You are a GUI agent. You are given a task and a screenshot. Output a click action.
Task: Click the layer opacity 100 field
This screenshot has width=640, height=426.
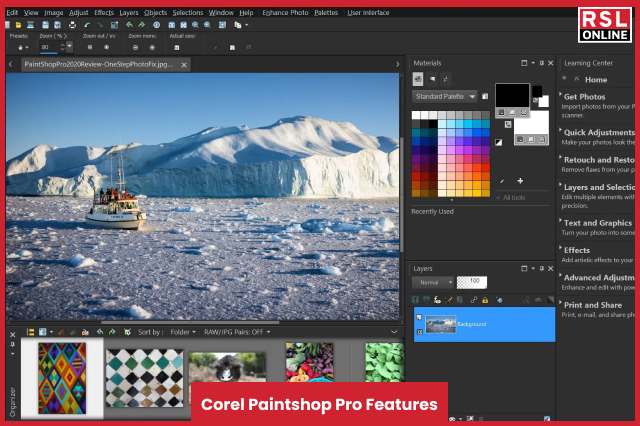pyautogui.click(x=471, y=282)
